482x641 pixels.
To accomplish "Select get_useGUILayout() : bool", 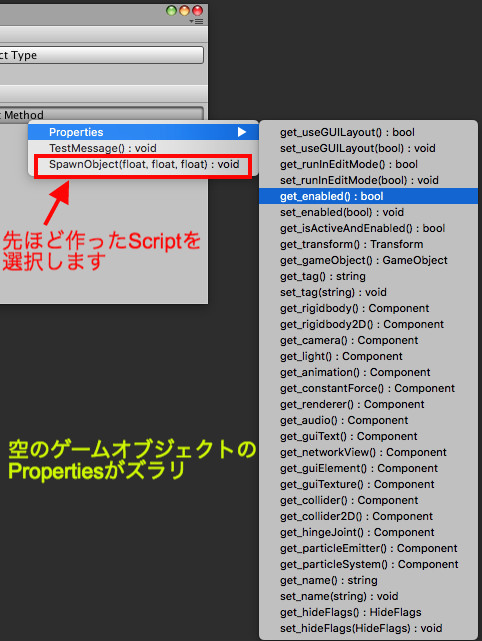I will 368,132.
